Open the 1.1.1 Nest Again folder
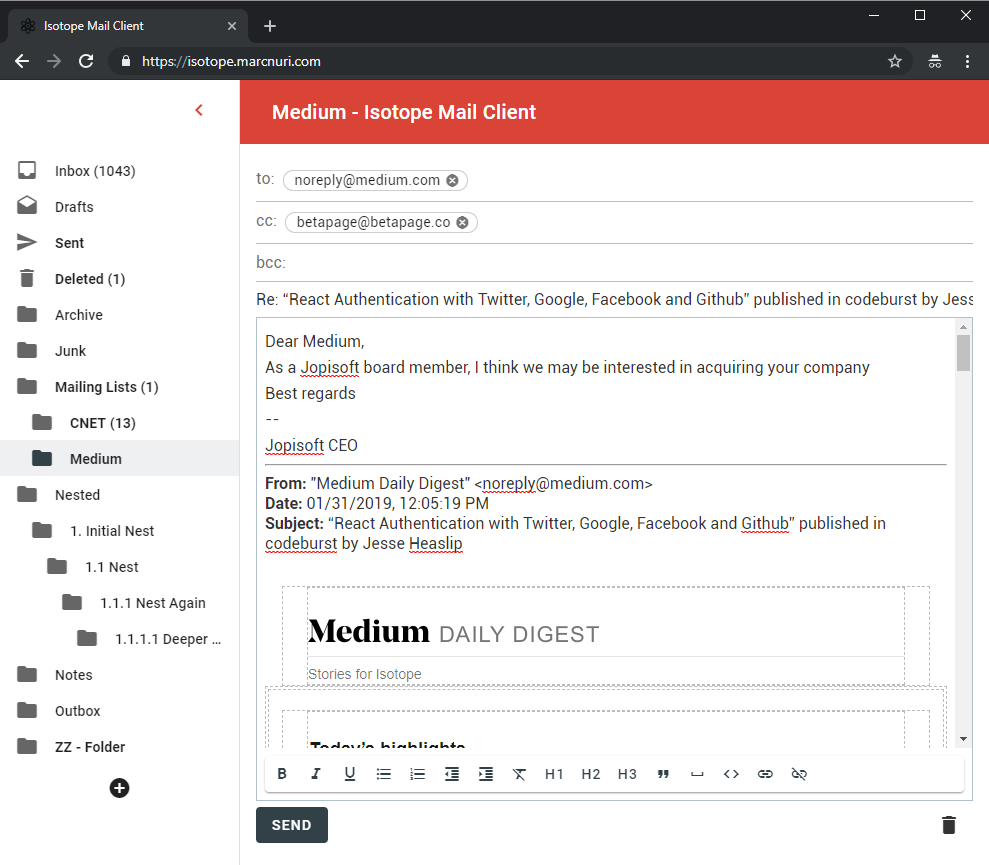The width and height of the screenshot is (989, 865). coord(119,603)
